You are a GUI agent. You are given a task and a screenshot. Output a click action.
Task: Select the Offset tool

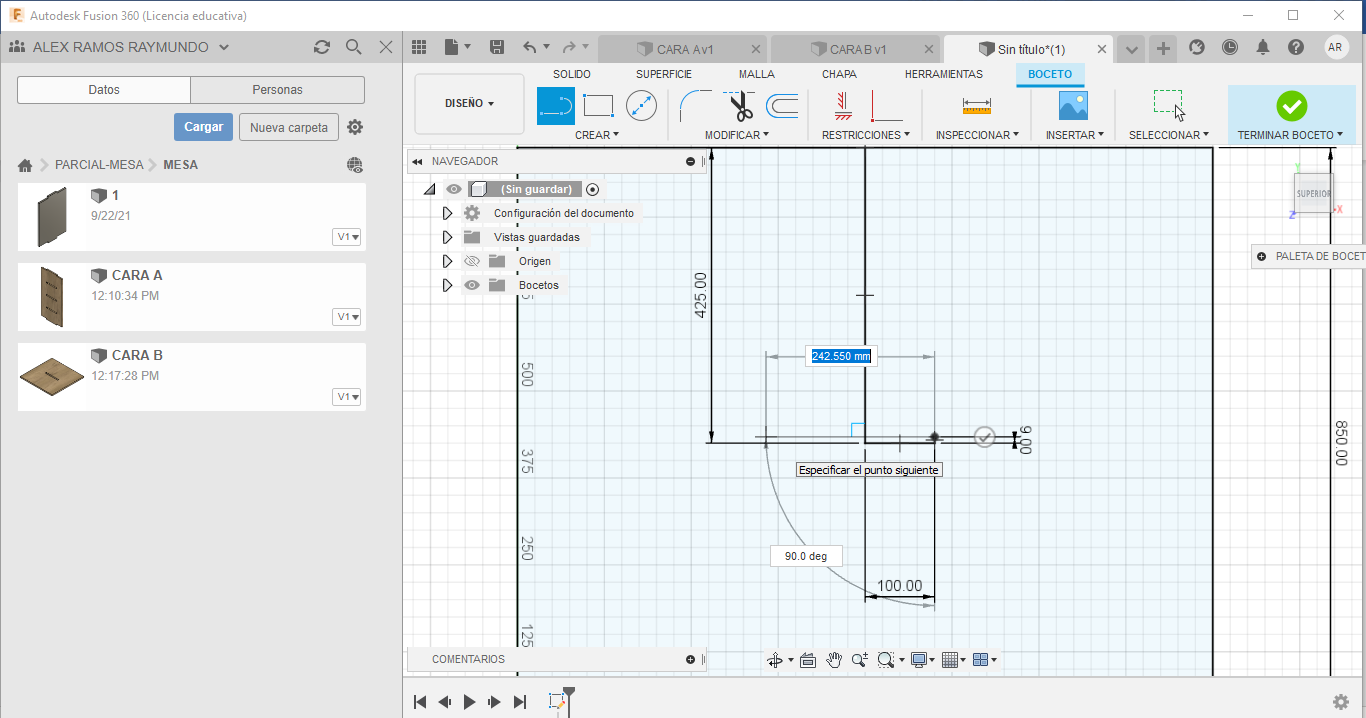click(782, 105)
